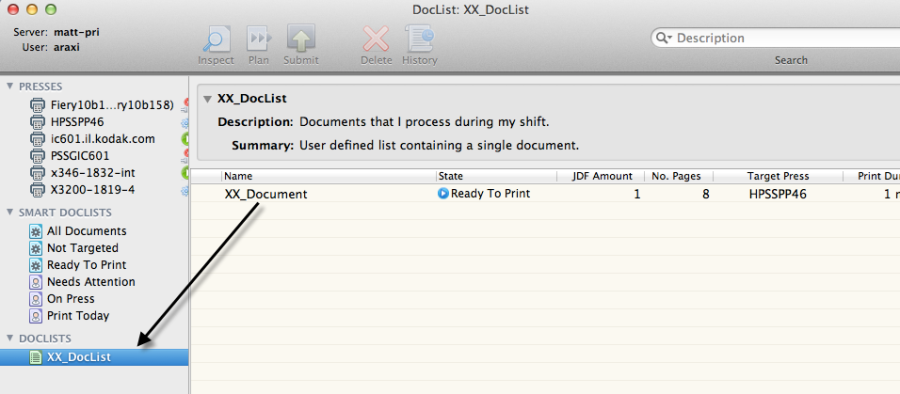
Task: Click the JDF Amount value 1
Action: (x=637, y=194)
